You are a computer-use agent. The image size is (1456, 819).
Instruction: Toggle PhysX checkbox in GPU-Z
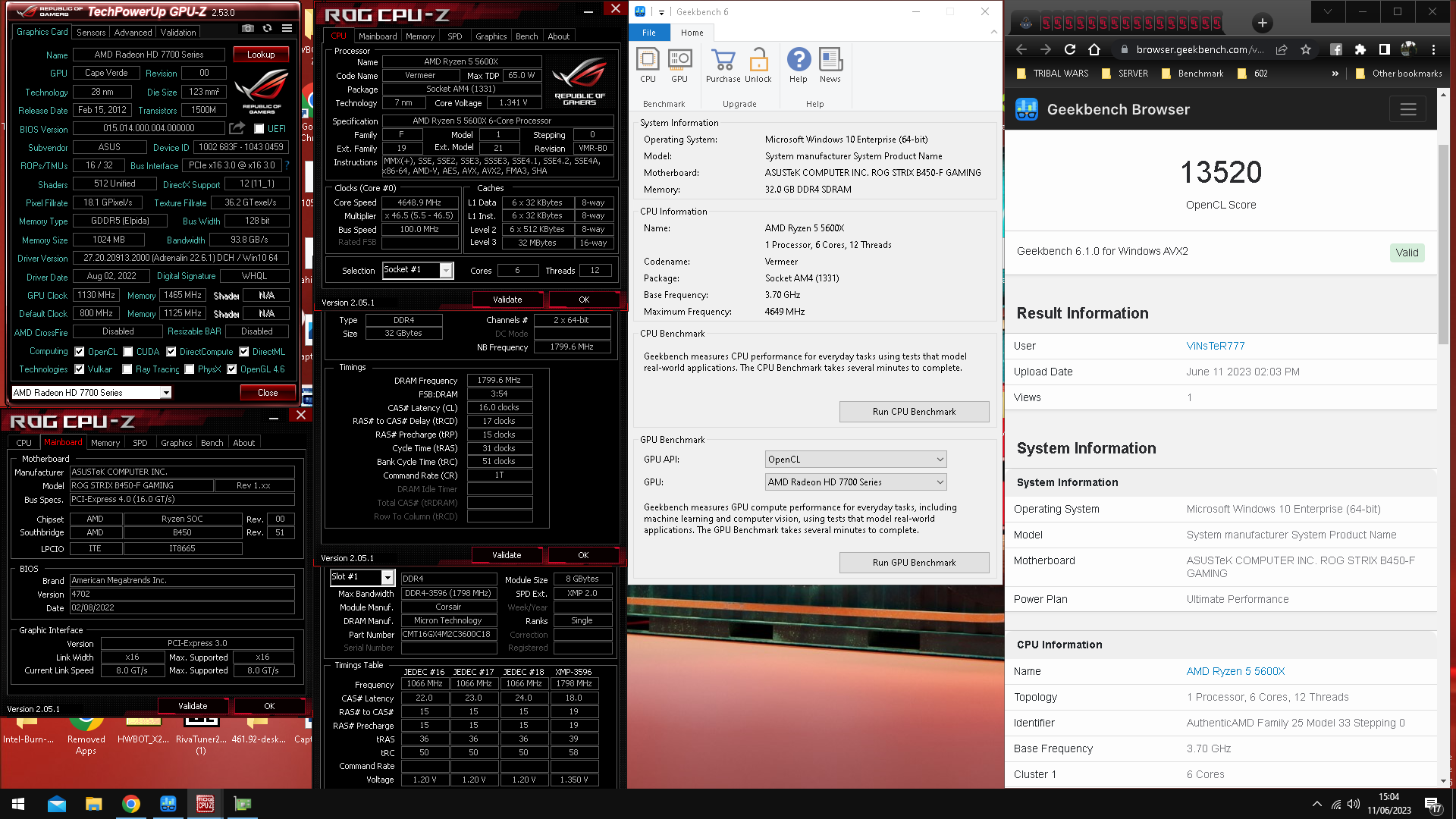(x=190, y=369)
